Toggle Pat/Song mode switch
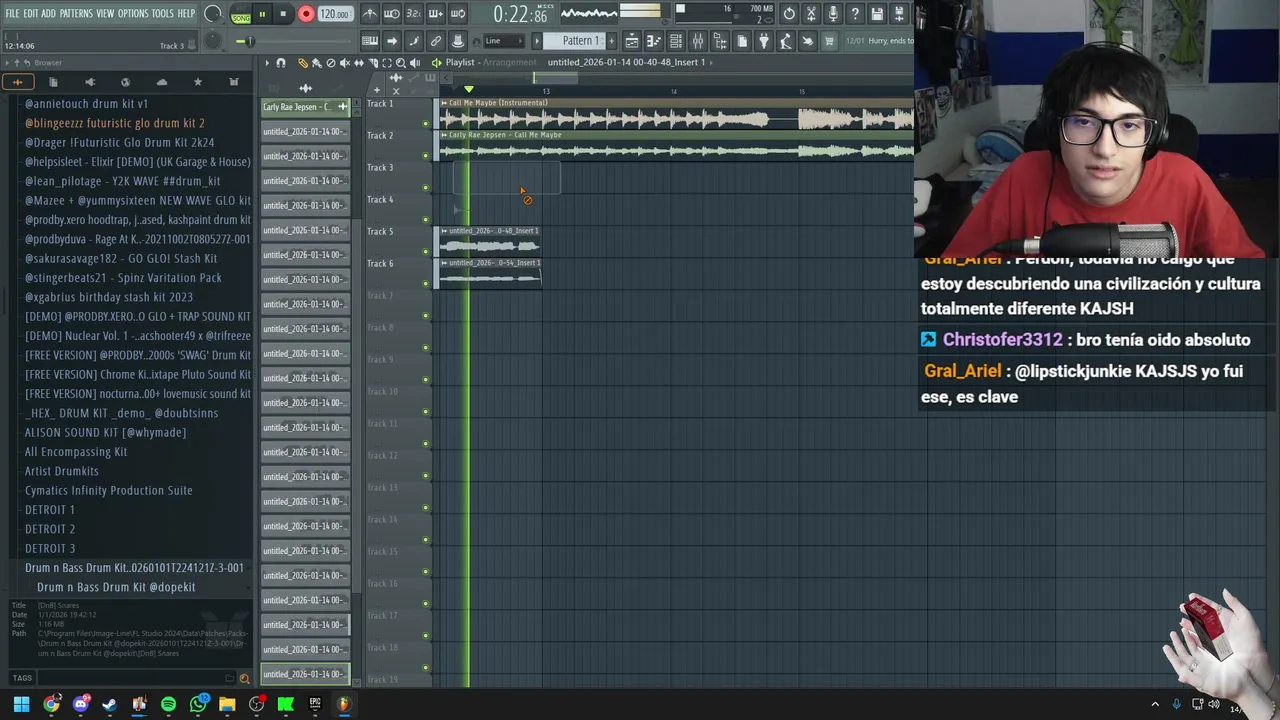This screenshot has width=1280, height=720. coord(241,15)
